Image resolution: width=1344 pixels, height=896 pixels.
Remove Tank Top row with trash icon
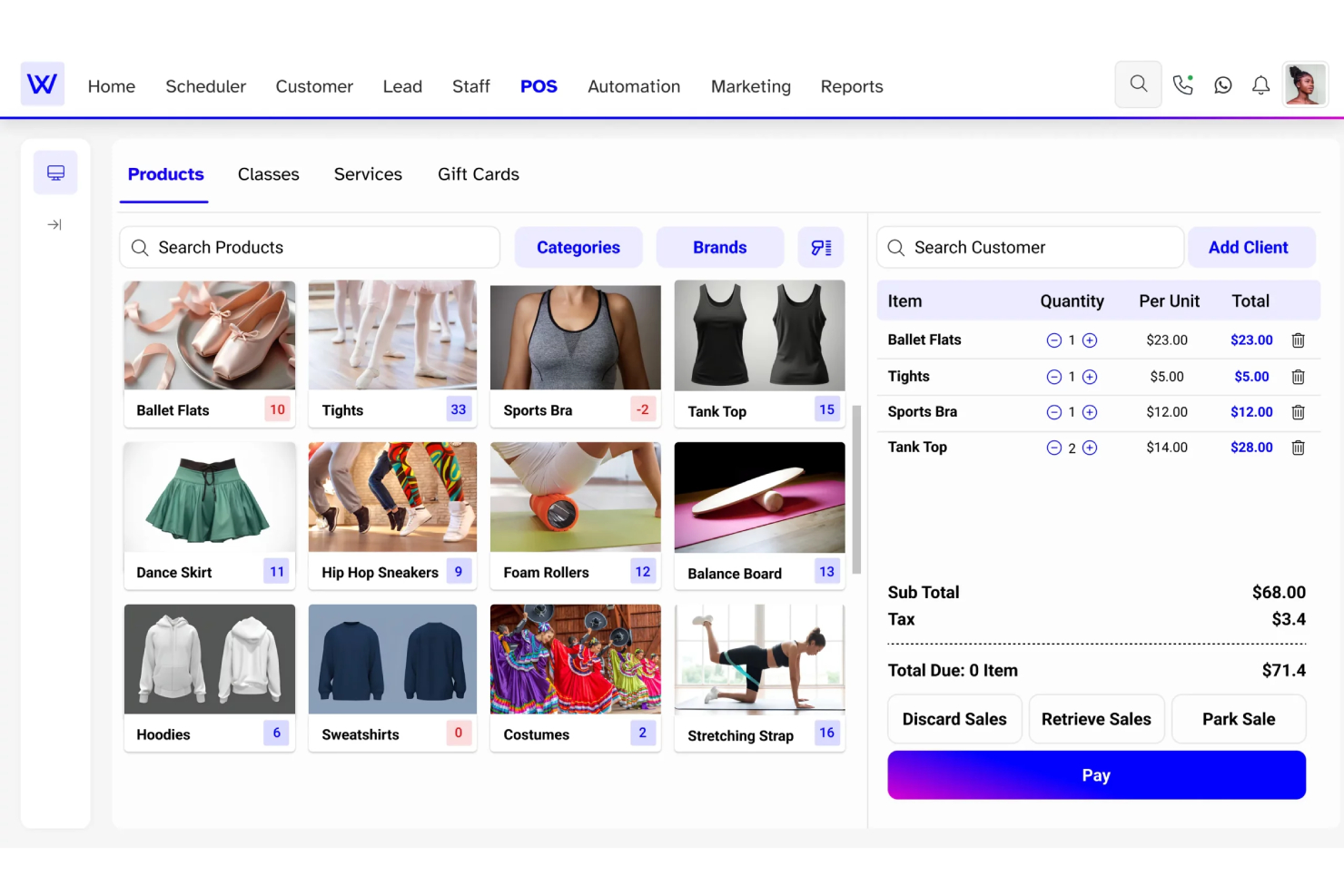point(1299,448)
